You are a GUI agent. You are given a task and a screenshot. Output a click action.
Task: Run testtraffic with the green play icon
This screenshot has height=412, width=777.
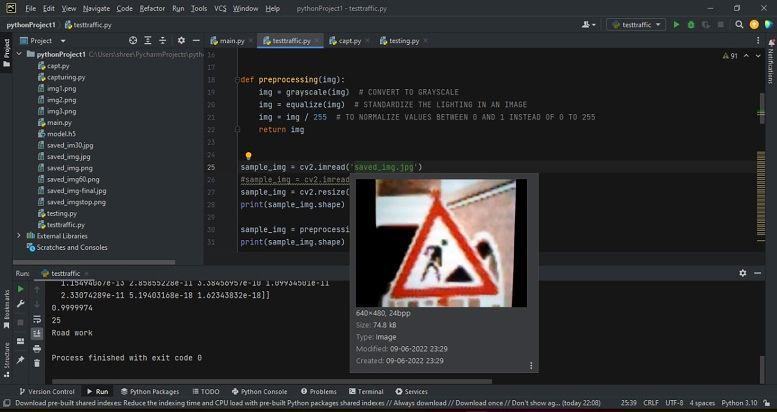point(676,24)
